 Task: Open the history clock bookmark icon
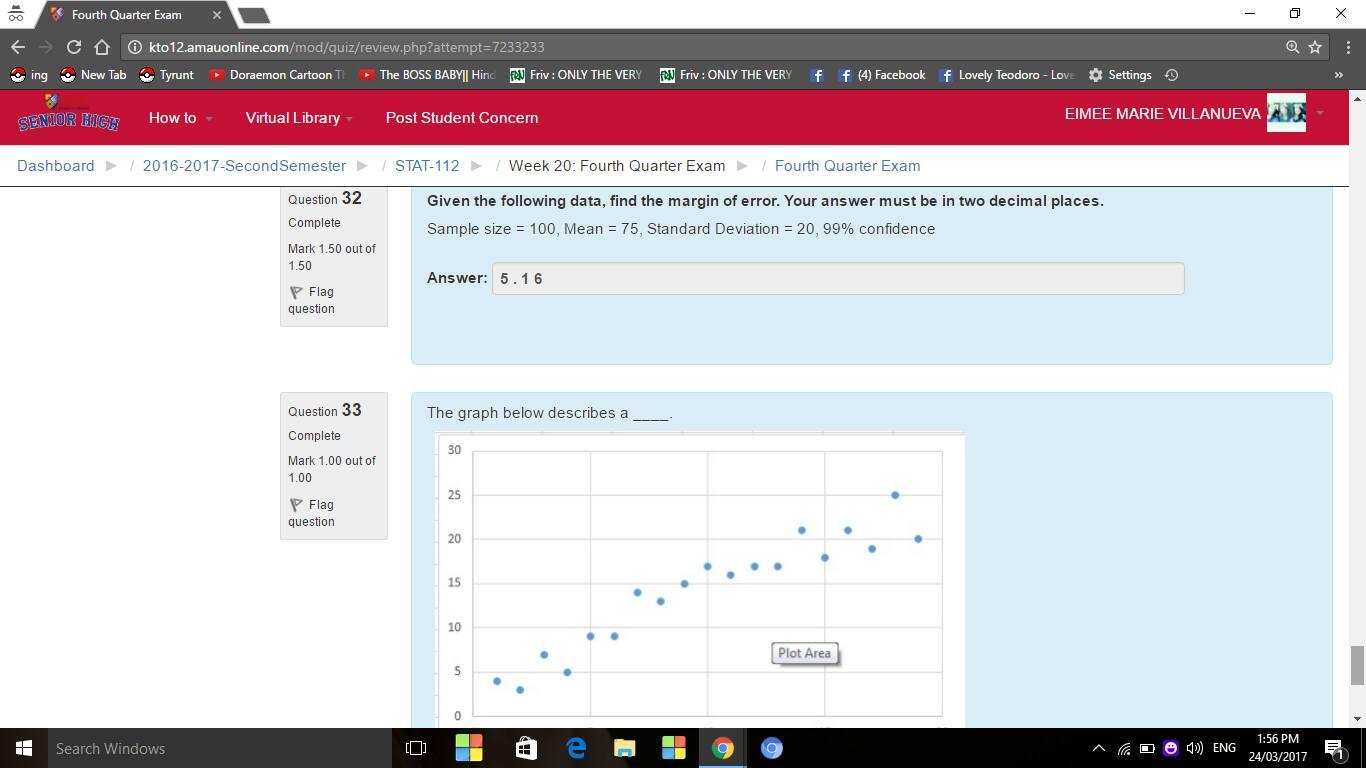point(1172,75)
